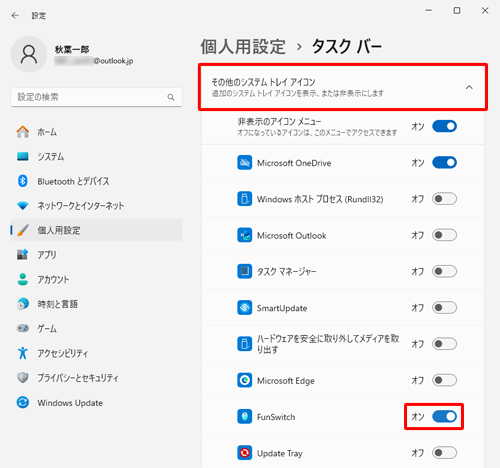The image size is (500, 468).
Task: Turn on the Microsoft Edge toggle
Action: point(444,380)
